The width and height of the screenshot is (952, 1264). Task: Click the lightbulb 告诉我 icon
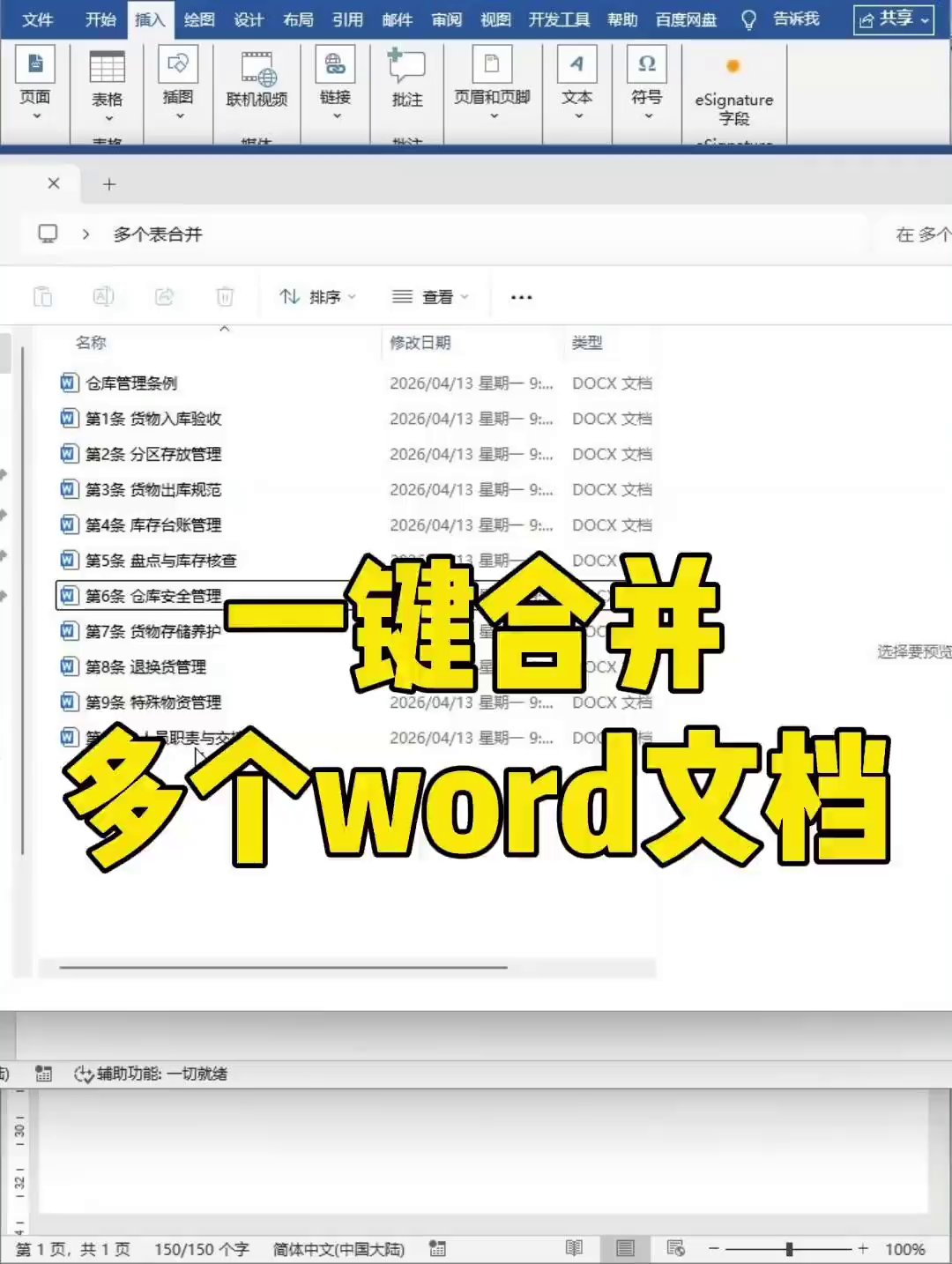click(x=748, y=19)
